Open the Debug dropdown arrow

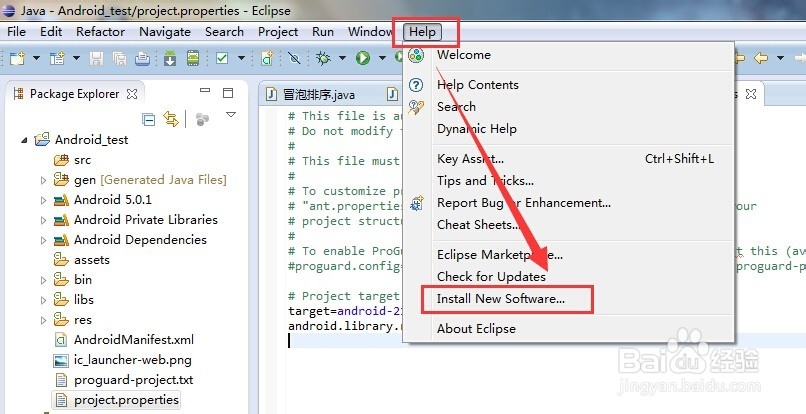tap(342, 58)
